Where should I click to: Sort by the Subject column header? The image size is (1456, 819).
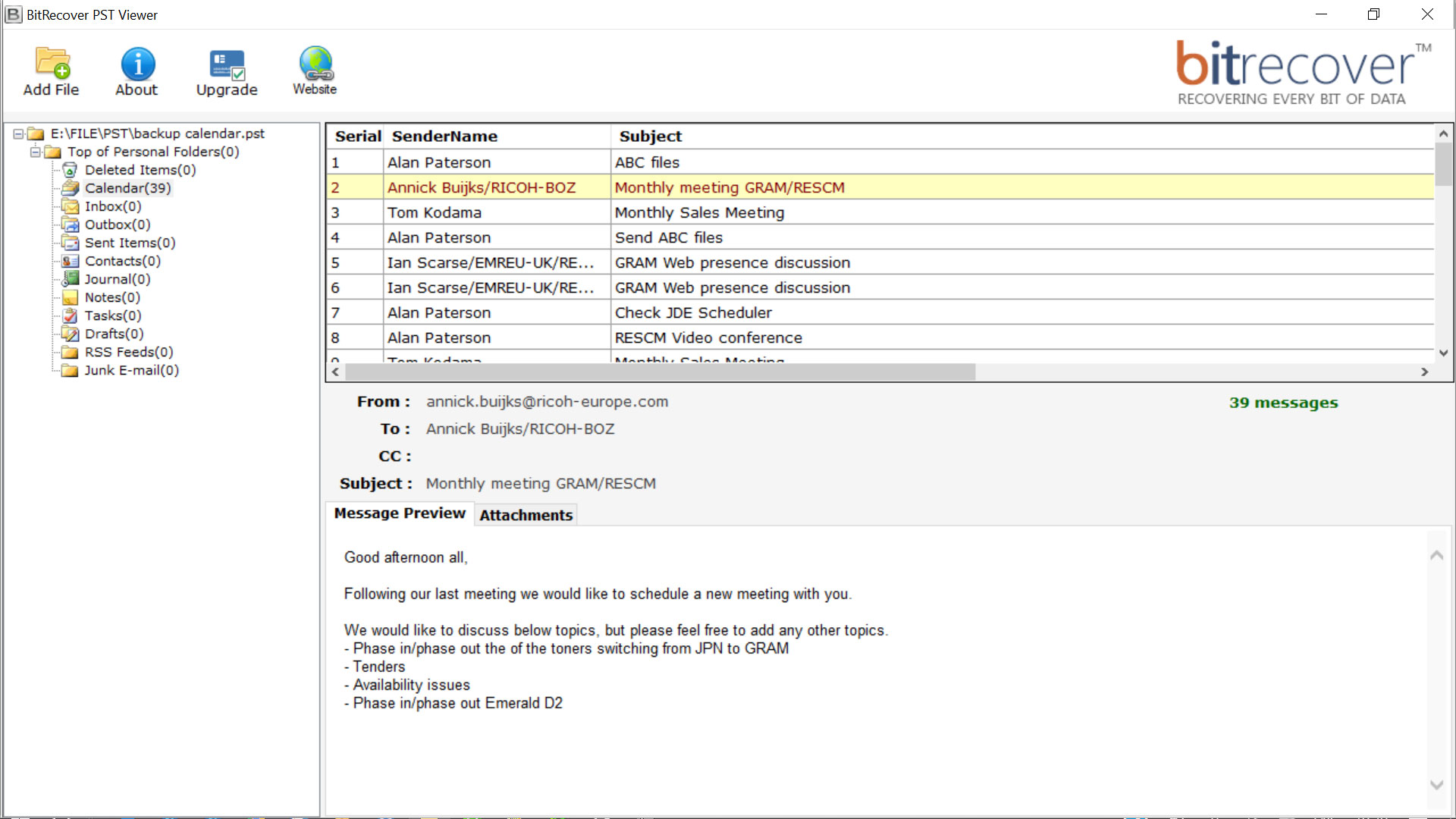[x=1023, y=136]
